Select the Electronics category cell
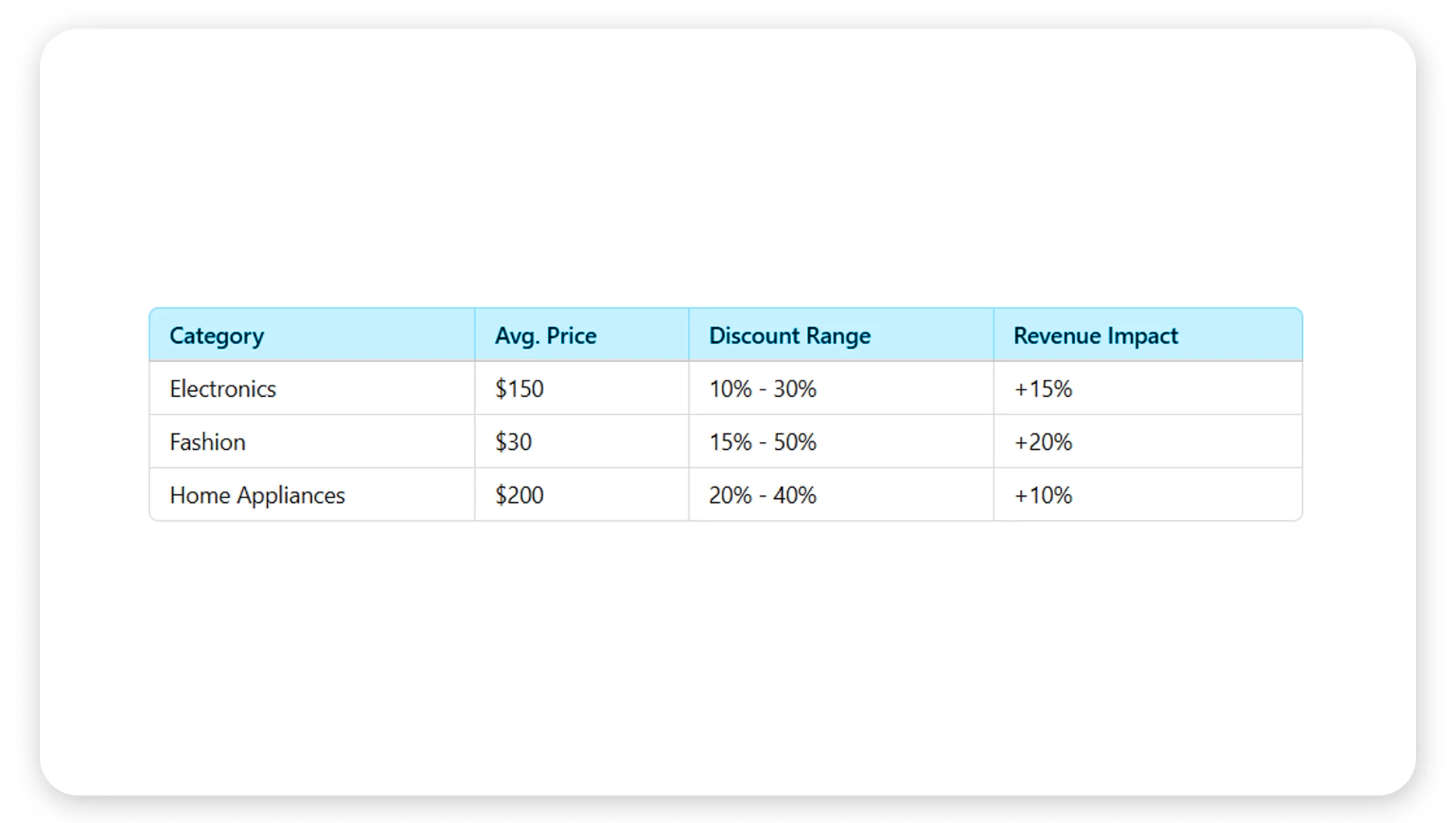 click(312, 388)
